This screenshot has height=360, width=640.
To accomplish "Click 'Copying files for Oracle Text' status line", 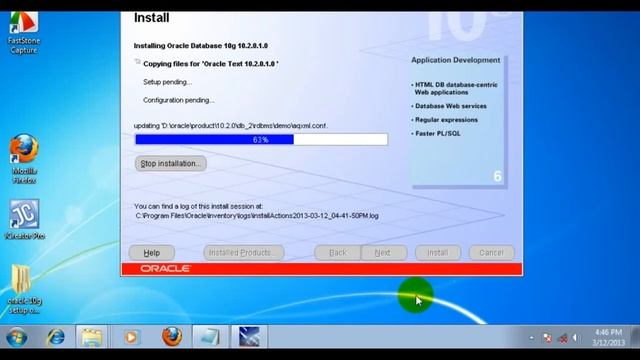I will [x=211, y=64].
